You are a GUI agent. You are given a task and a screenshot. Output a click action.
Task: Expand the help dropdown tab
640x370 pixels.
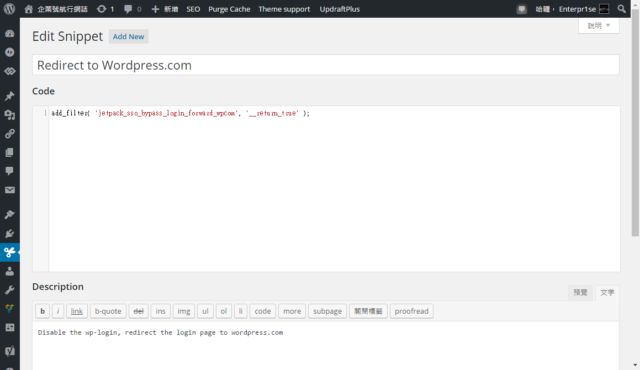coord(598,26)
